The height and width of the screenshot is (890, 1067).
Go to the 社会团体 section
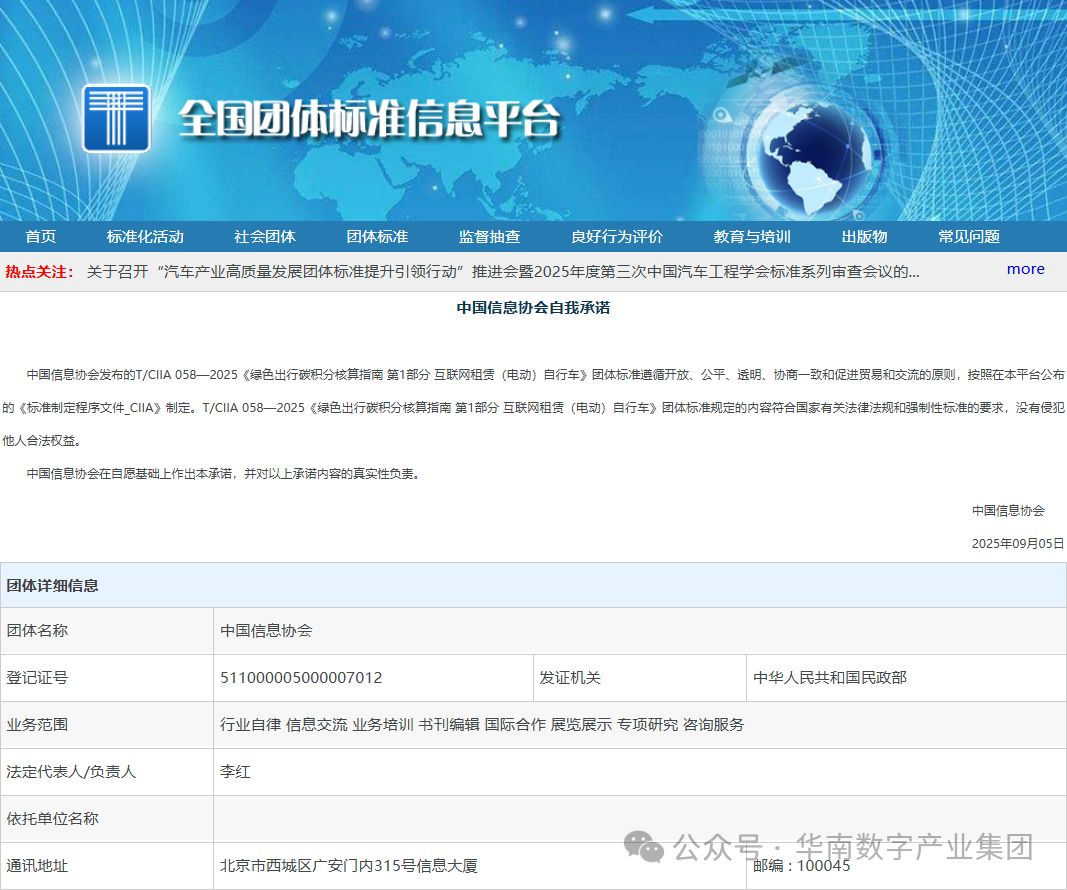[x=265, y=237]
